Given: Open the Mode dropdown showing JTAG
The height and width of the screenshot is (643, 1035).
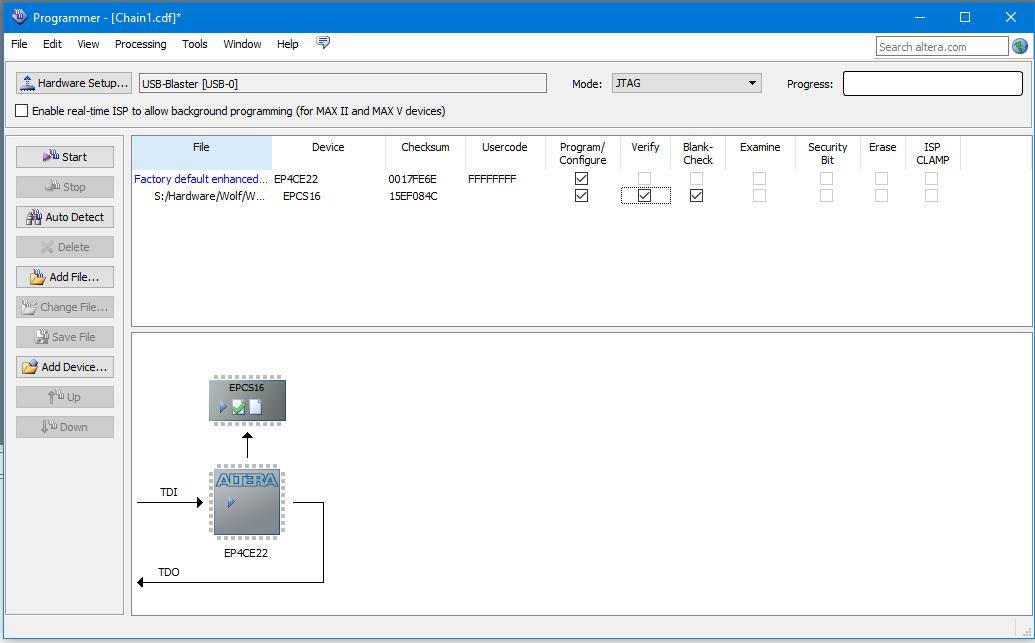Looking at the screenshot, I should click(686, 83).
